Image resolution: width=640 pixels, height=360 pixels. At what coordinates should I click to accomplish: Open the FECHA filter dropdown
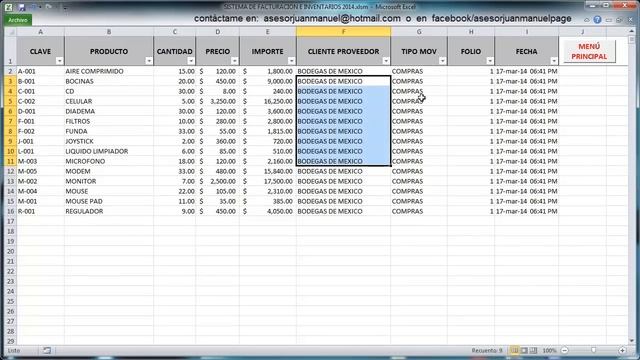(x=554, y=61)
